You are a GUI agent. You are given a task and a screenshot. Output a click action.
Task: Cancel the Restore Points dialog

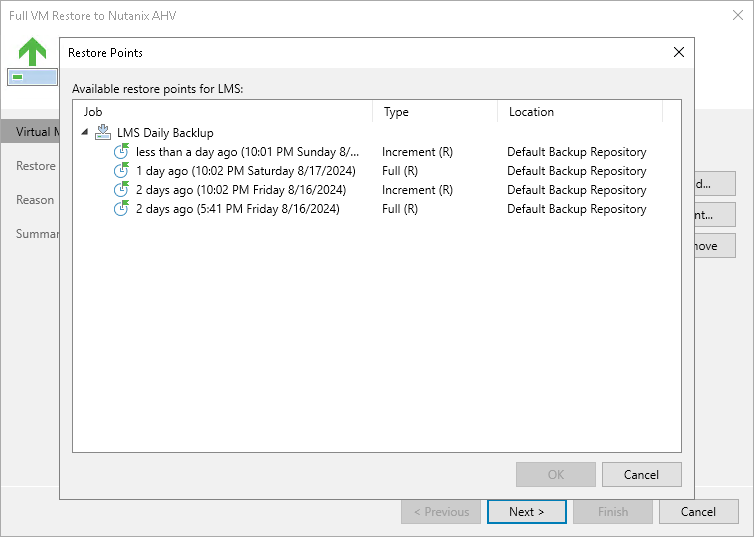coord(642,474)
